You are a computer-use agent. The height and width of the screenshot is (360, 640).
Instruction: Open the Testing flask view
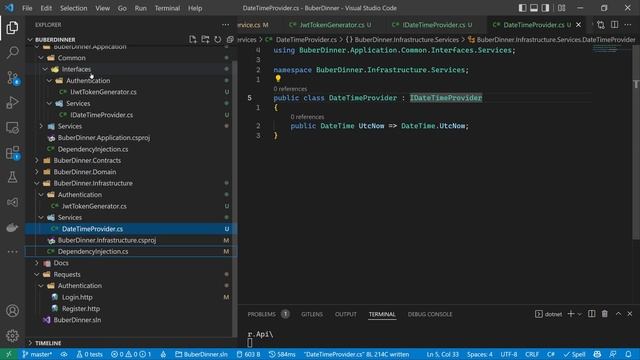click(12, 177)
